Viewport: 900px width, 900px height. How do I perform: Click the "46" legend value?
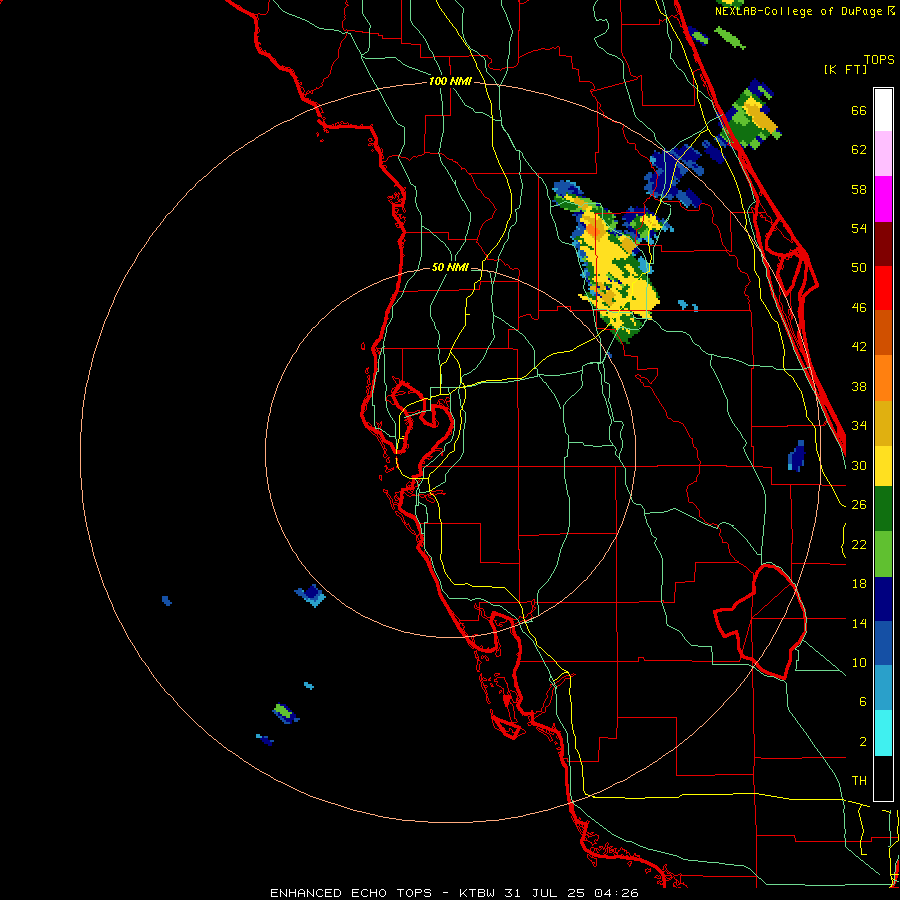tap(859, 308)
